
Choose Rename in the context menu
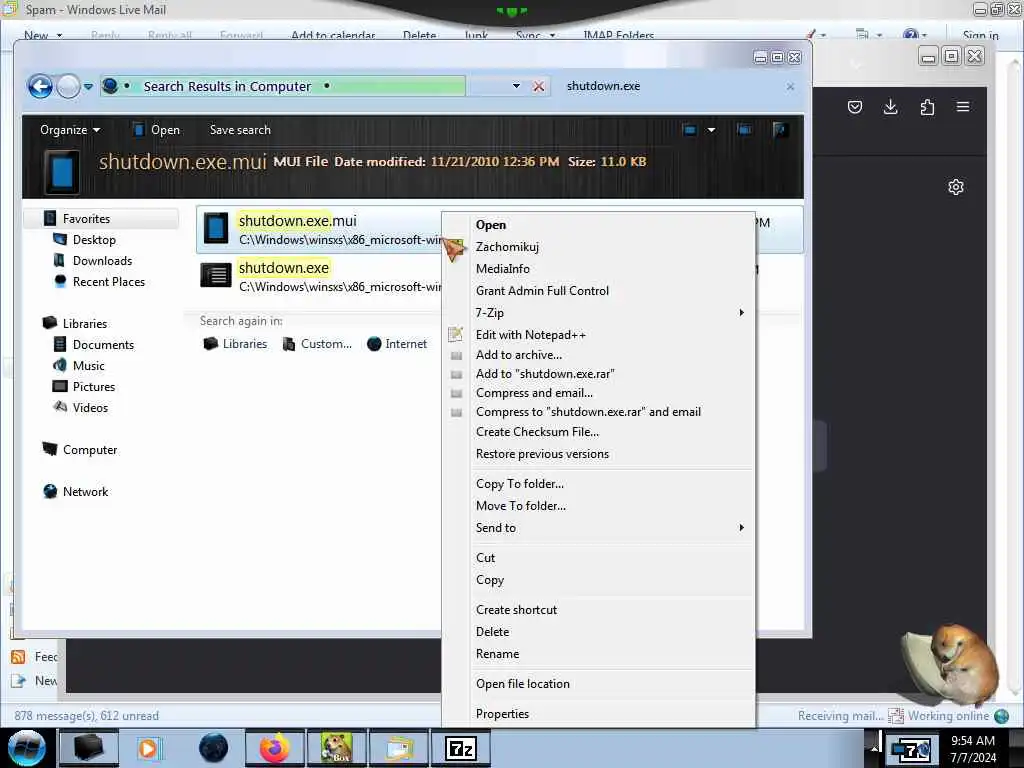pos(599,654)
